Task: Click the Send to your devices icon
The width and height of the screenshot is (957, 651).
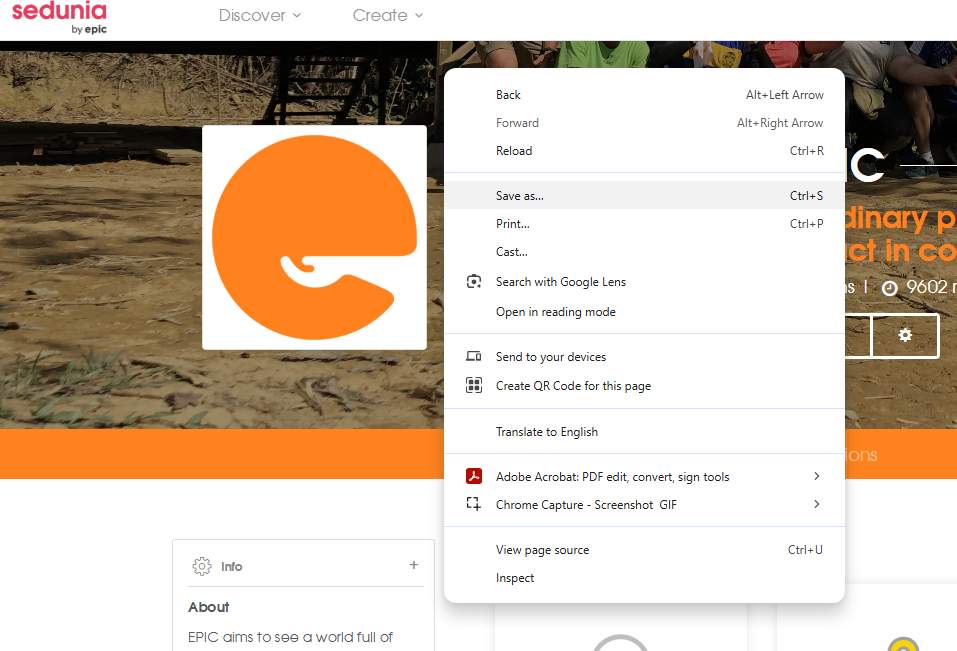Action: click(x=474, y=357)
